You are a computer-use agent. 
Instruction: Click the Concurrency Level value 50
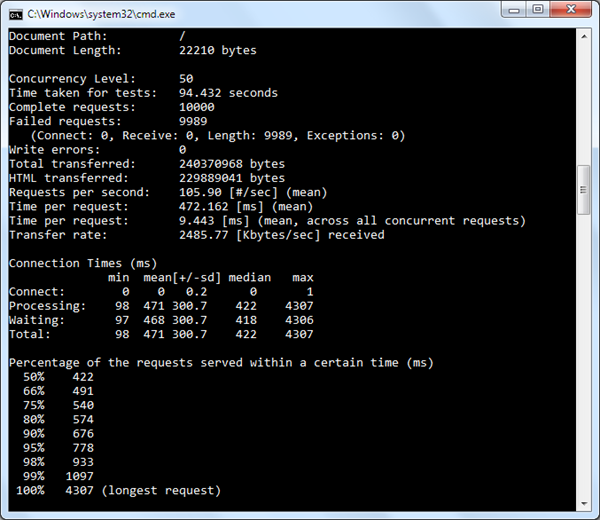[x=186, y=79]
